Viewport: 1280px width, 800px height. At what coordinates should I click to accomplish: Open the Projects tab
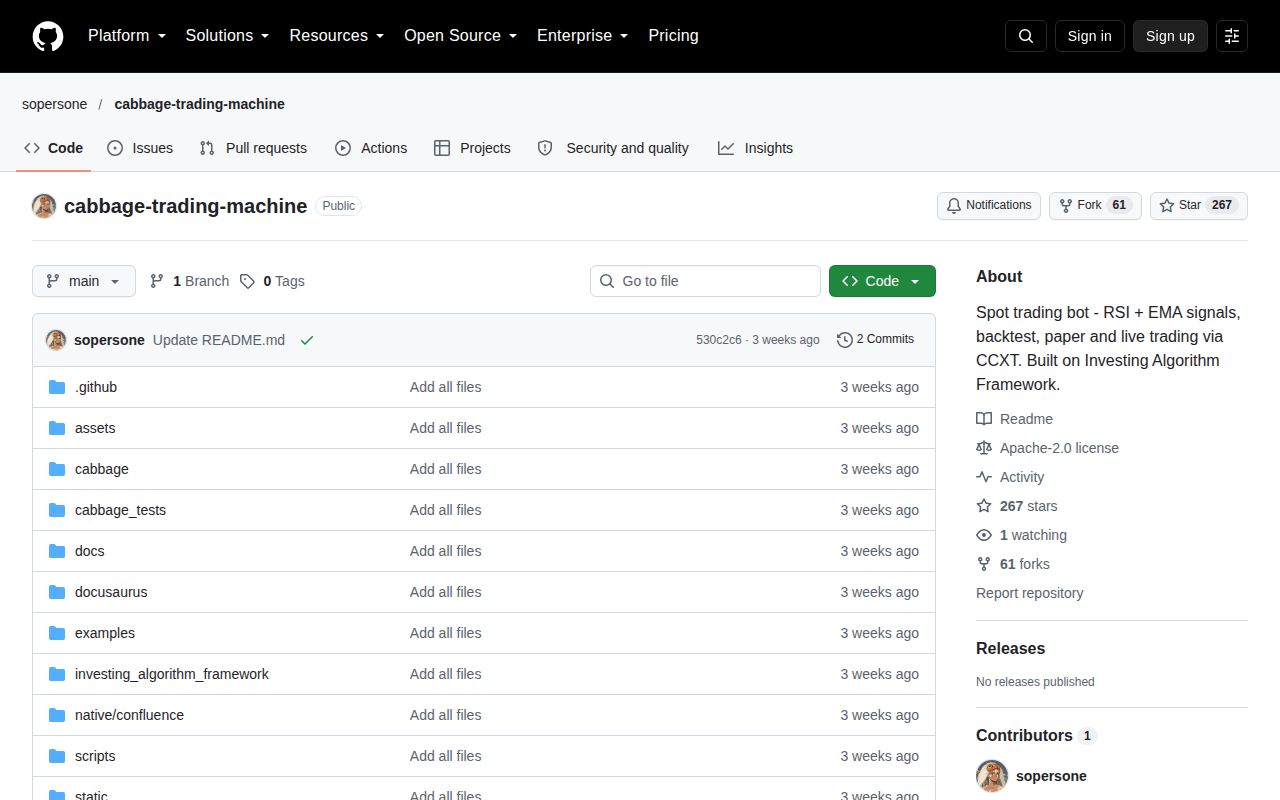[472, 148]
